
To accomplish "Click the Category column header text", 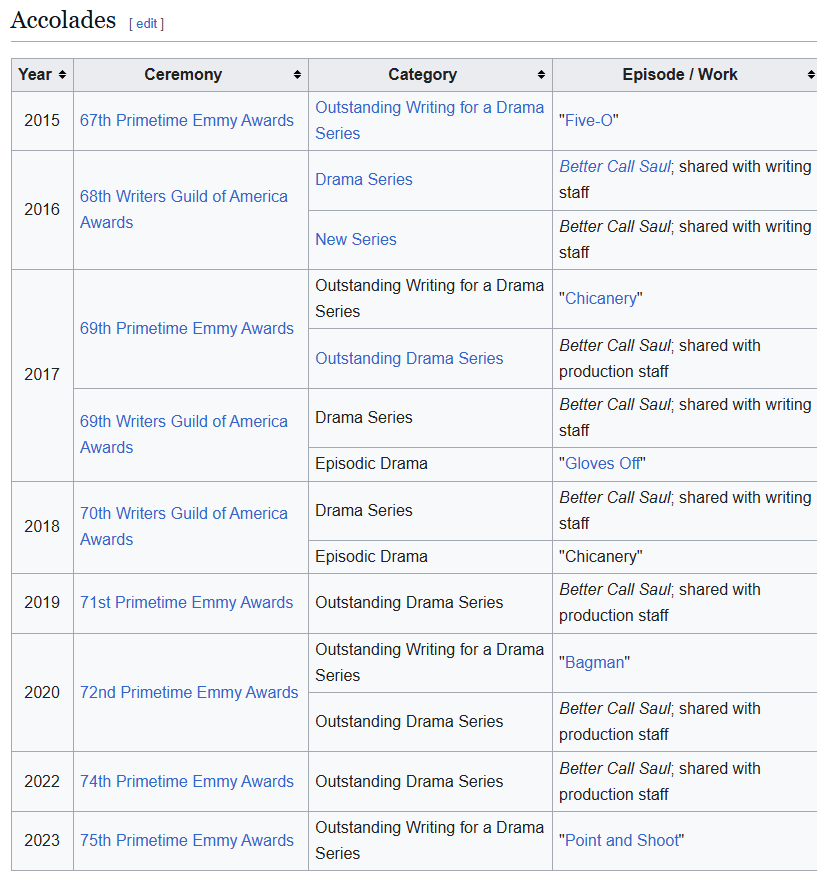I will [x=423, y=75].
